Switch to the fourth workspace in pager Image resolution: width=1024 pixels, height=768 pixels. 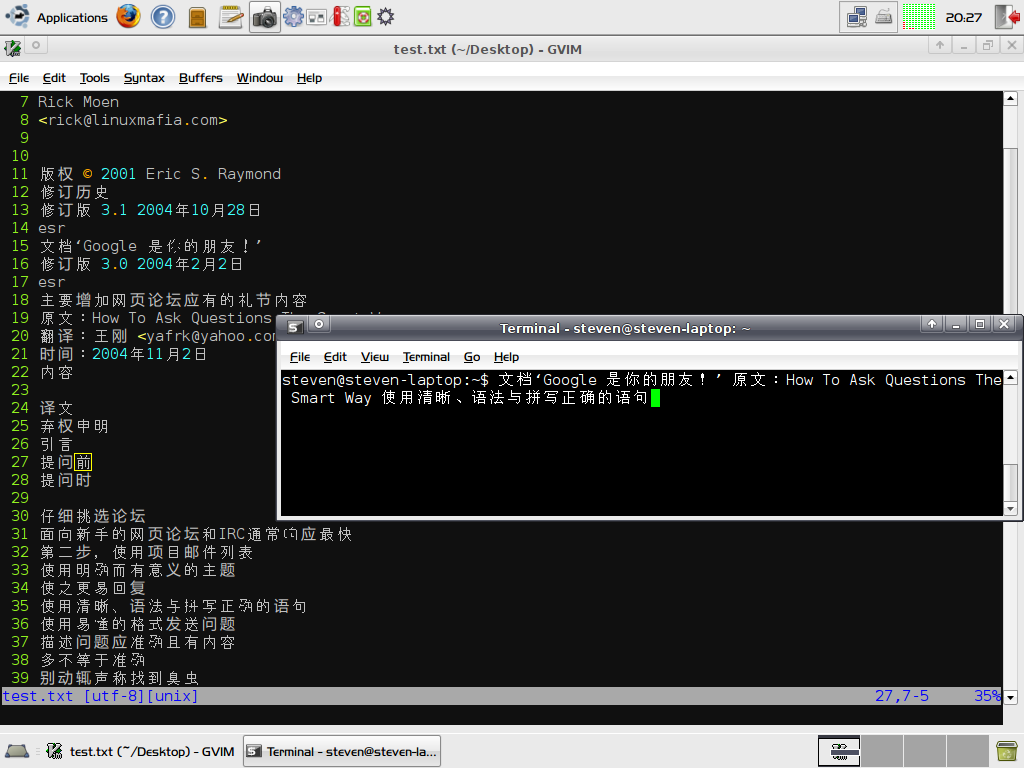967,751
